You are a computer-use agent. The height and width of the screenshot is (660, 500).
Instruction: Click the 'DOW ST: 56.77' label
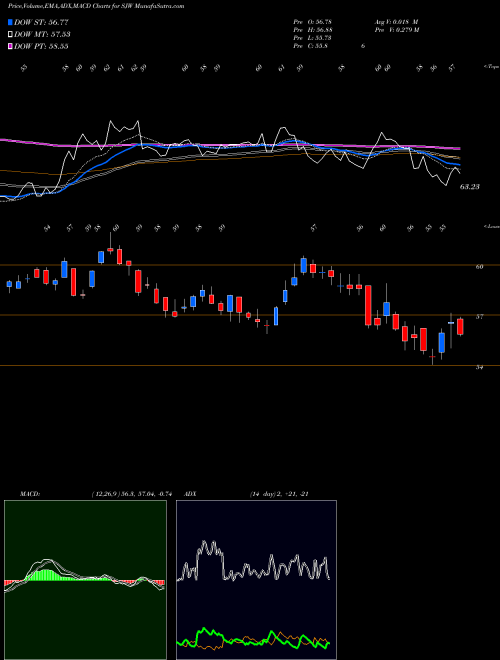coord(41,22)
